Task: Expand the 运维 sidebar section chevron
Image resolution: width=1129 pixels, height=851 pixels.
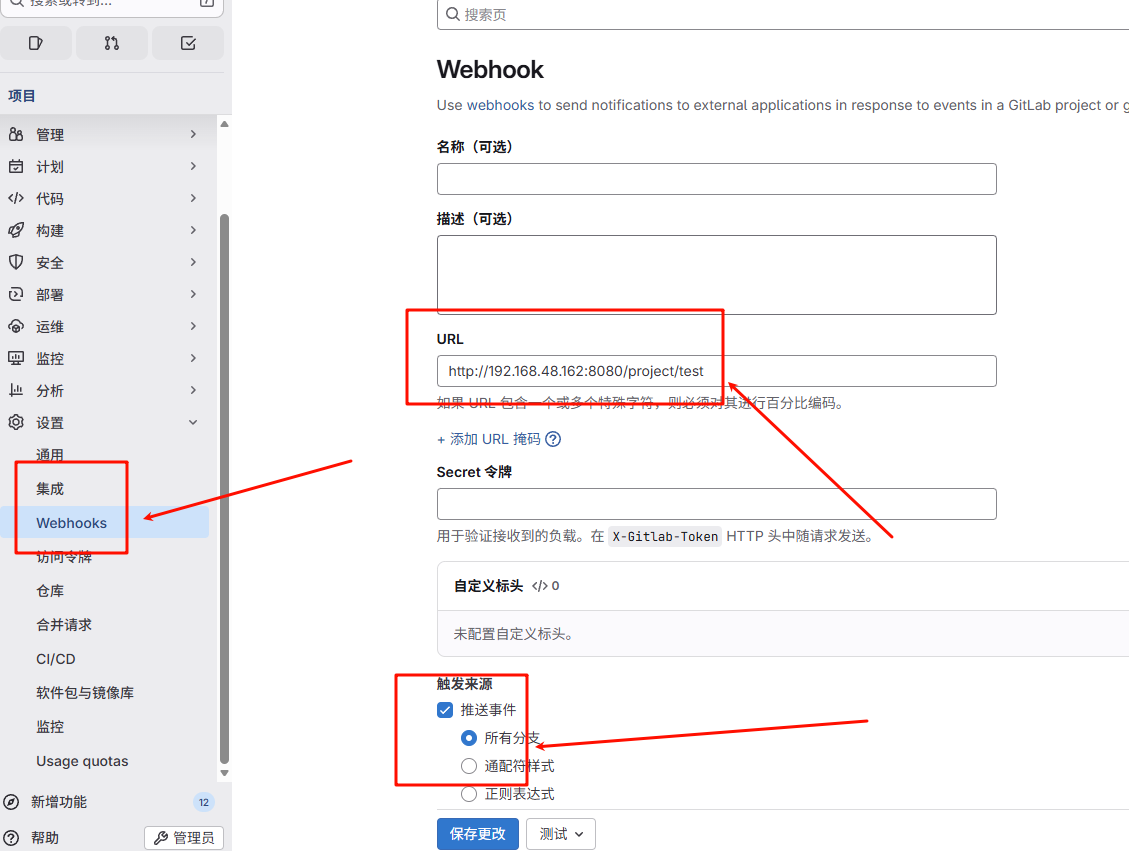Action: point(193,326)
